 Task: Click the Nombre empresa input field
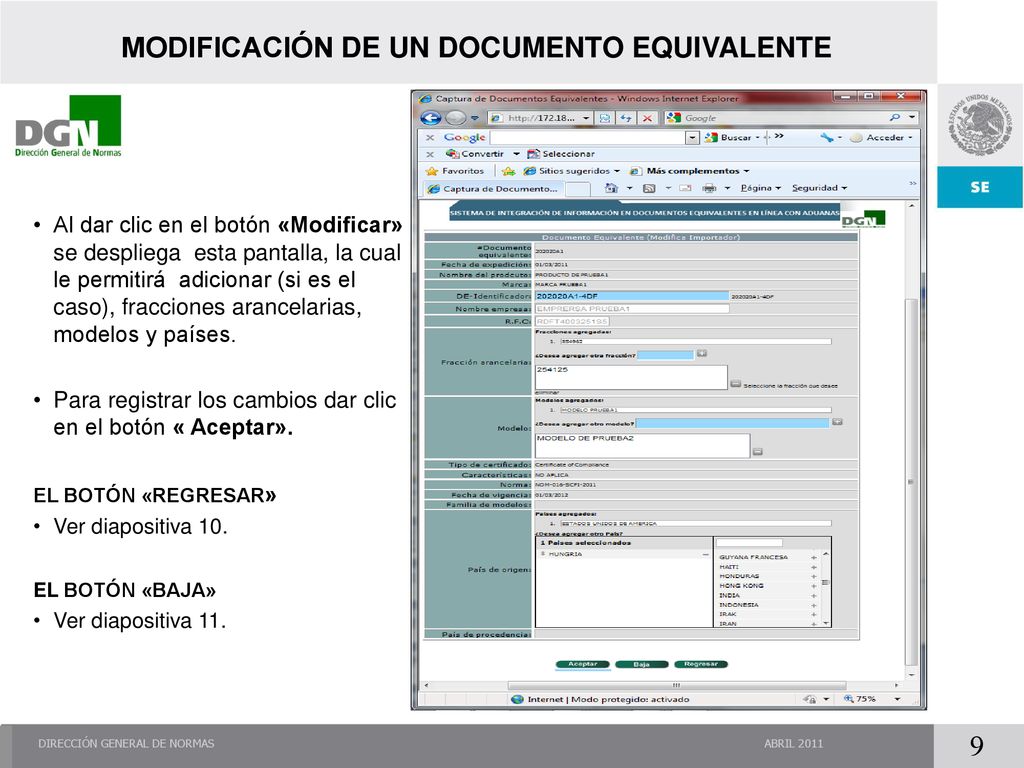point(632,309)
